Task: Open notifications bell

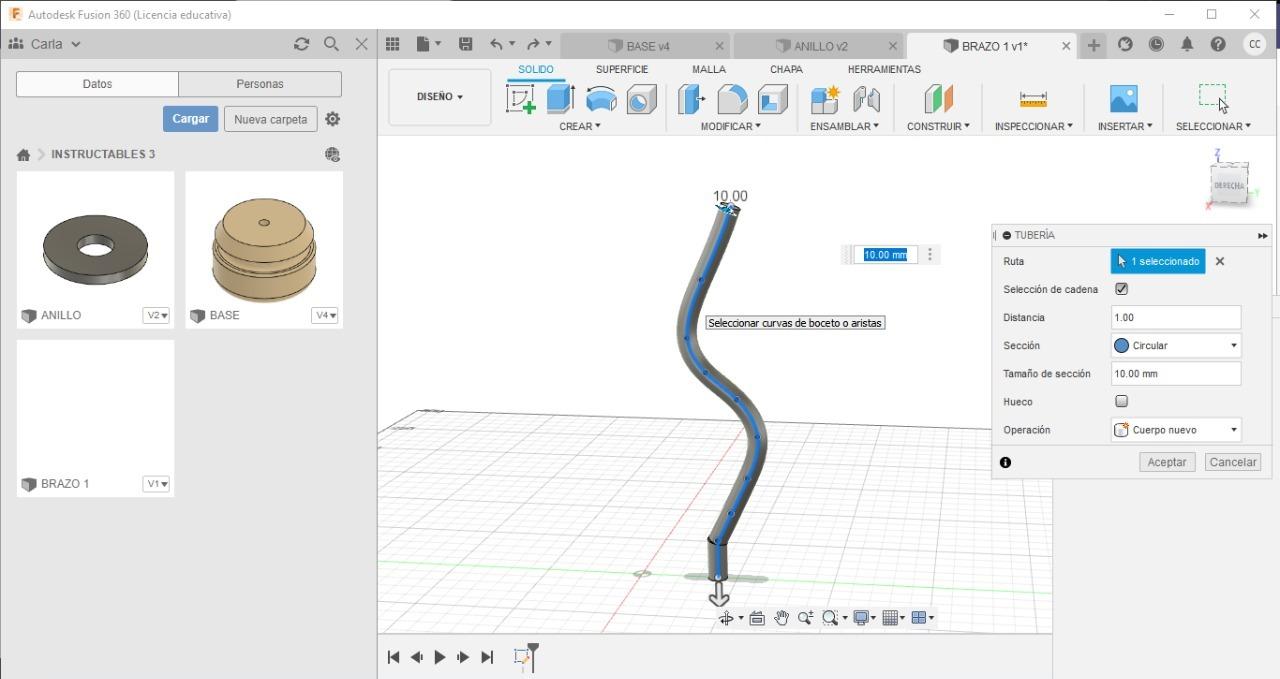Action: (1187, 44)
